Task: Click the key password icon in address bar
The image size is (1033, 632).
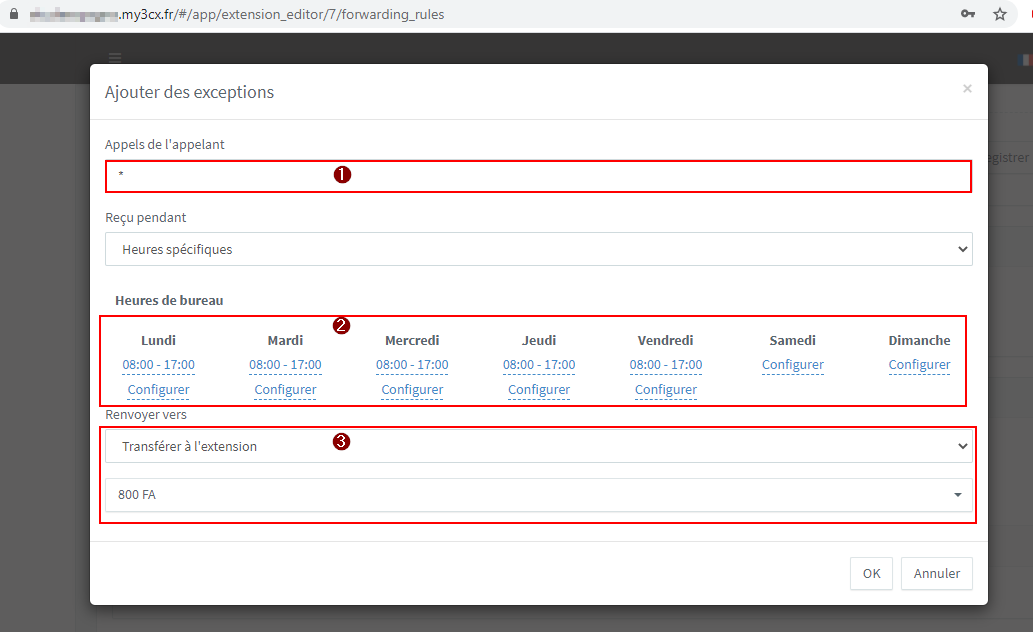Action: pyautogui.click(x=967, y=15)
